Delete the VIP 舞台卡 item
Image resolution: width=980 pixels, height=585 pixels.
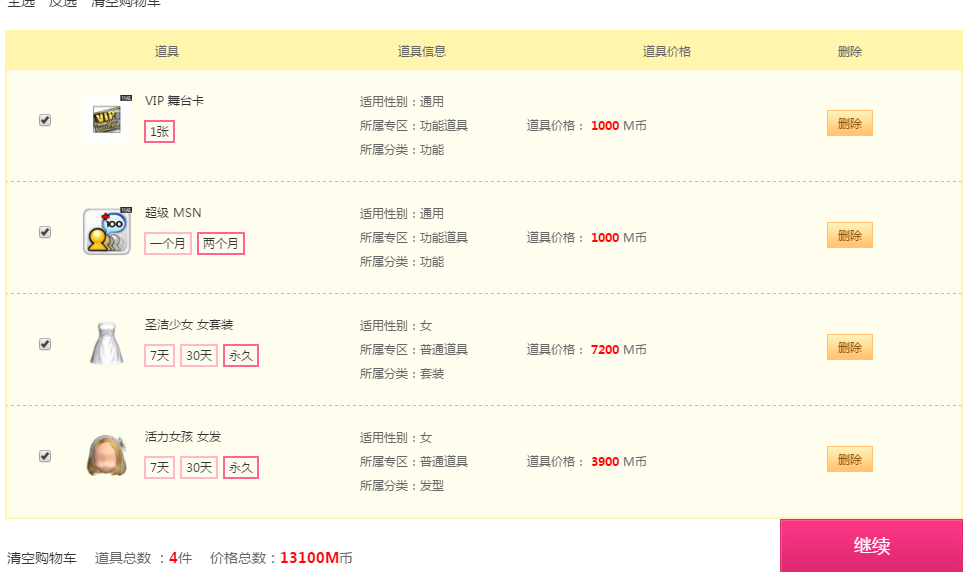point(849,123)
